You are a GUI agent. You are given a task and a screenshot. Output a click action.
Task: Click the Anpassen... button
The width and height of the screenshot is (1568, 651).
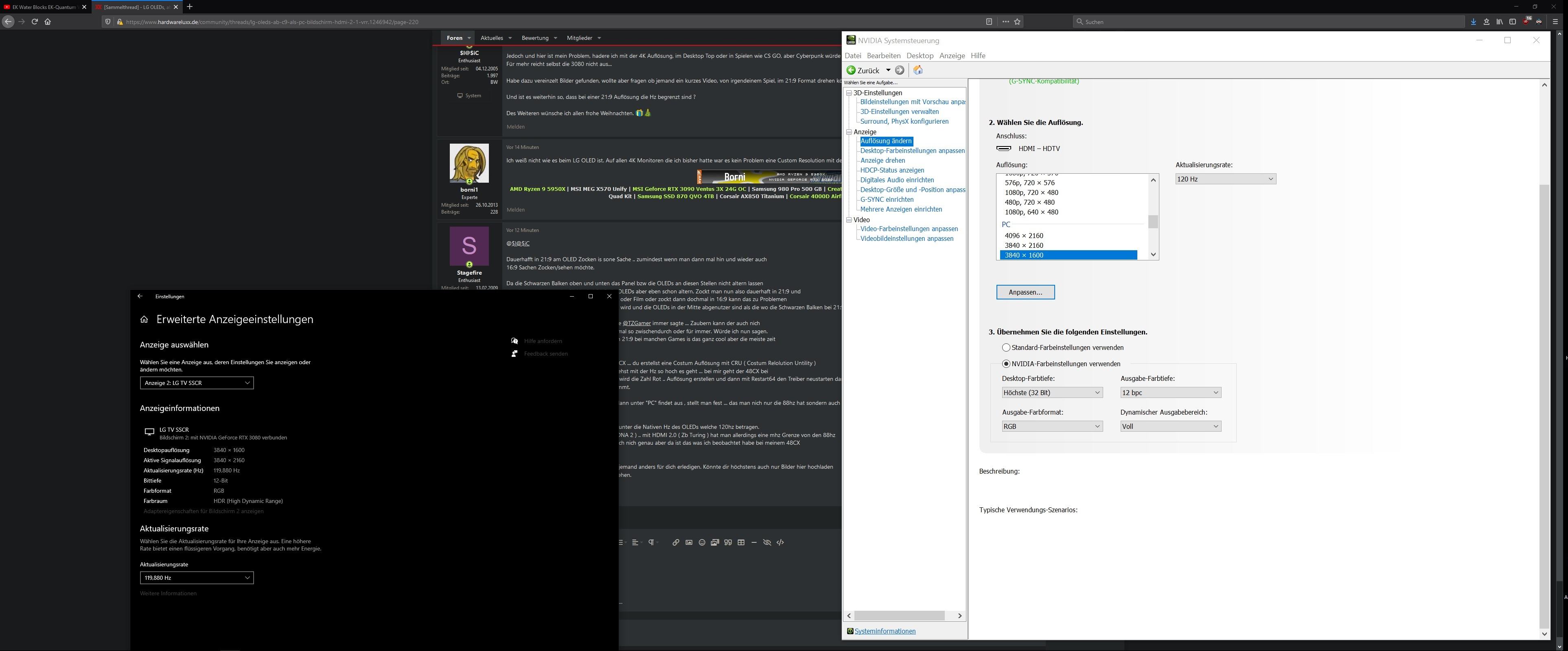pos(1025,292)
